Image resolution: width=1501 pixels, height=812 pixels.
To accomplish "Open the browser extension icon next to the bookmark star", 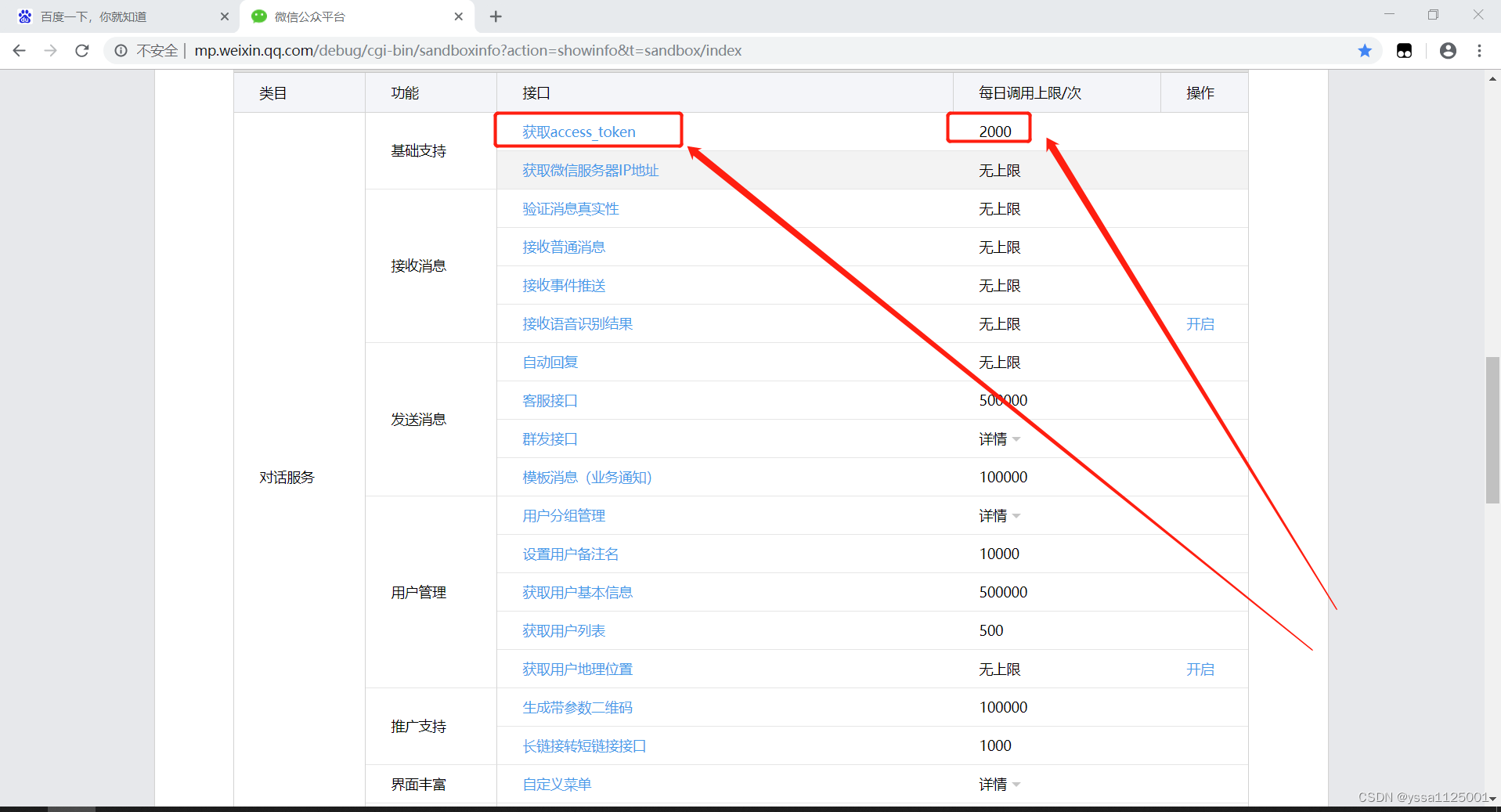I will click(1405, 51).
